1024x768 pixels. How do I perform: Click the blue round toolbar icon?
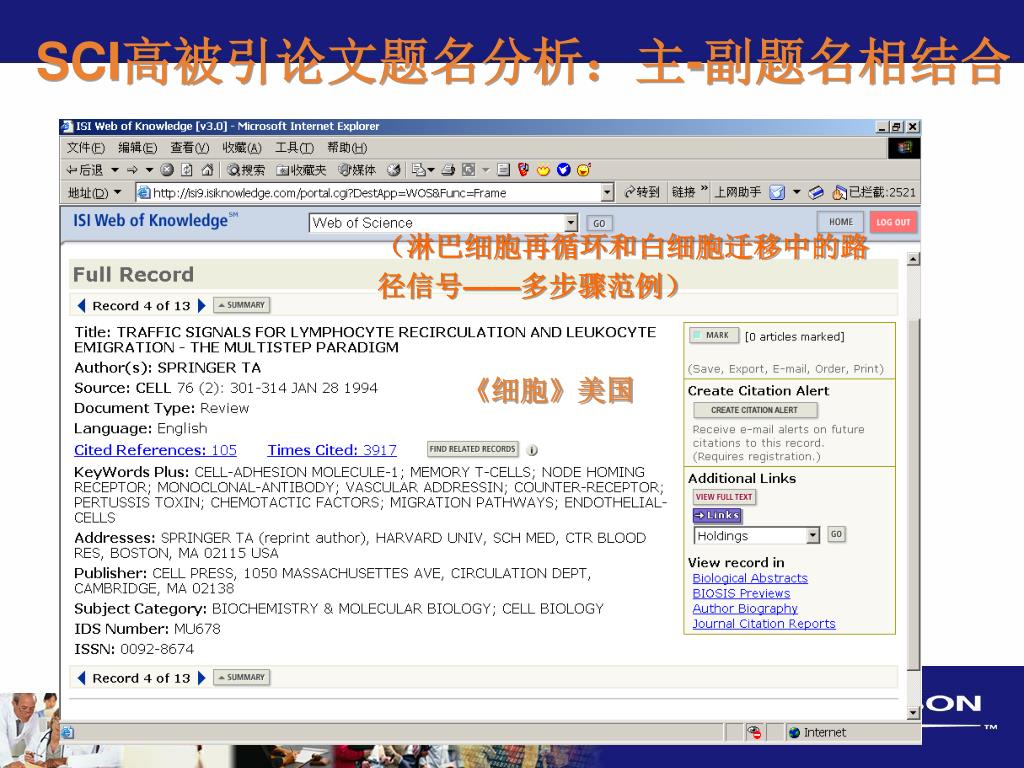(x=564, y=170)
